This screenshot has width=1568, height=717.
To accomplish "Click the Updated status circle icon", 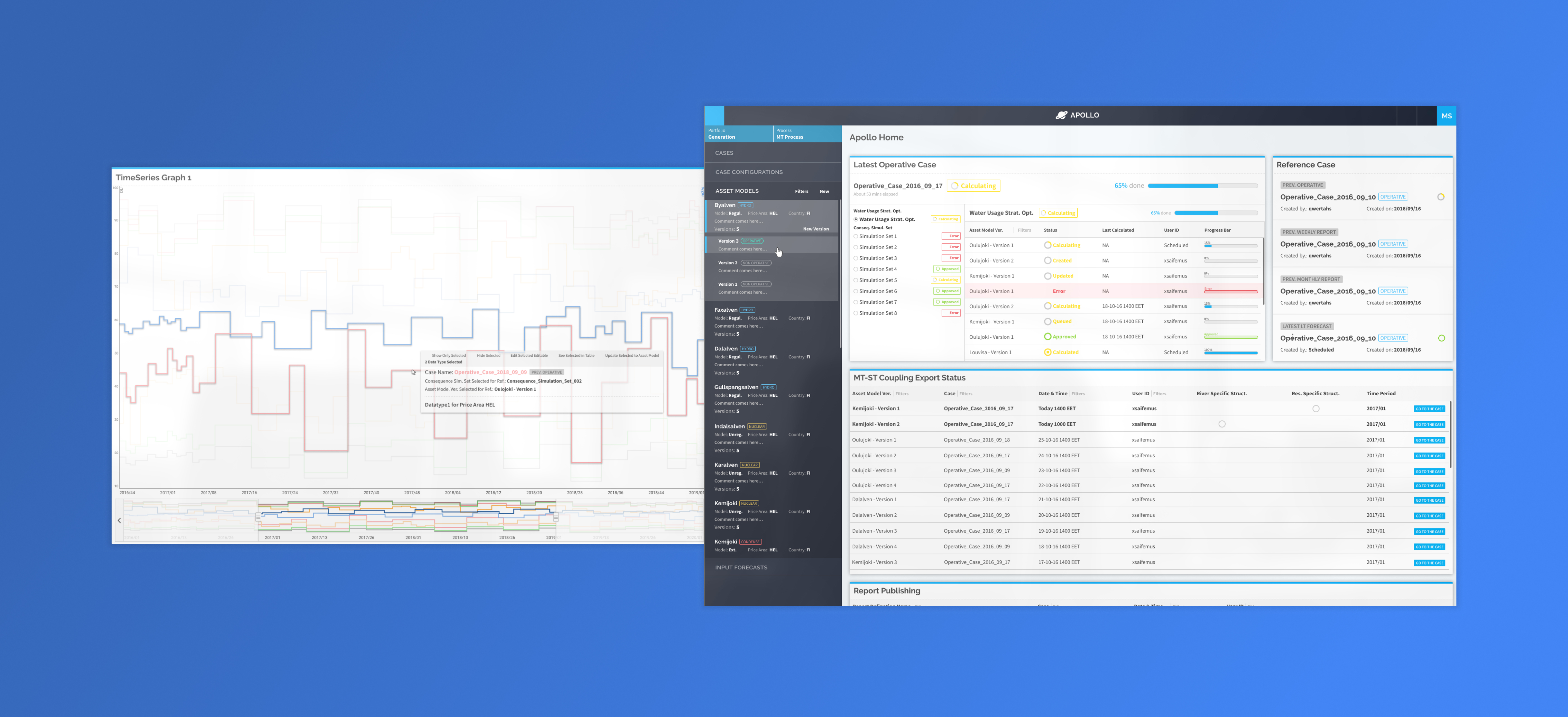I will 1047,276.
